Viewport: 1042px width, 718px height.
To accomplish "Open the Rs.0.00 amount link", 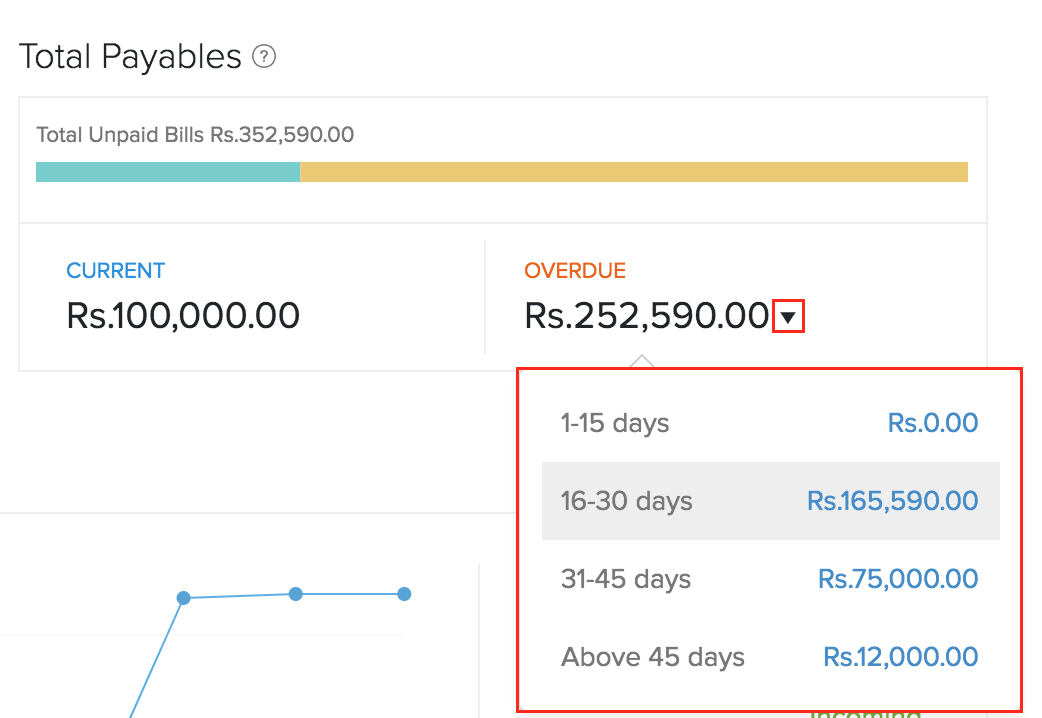I will tap(932, 423).
